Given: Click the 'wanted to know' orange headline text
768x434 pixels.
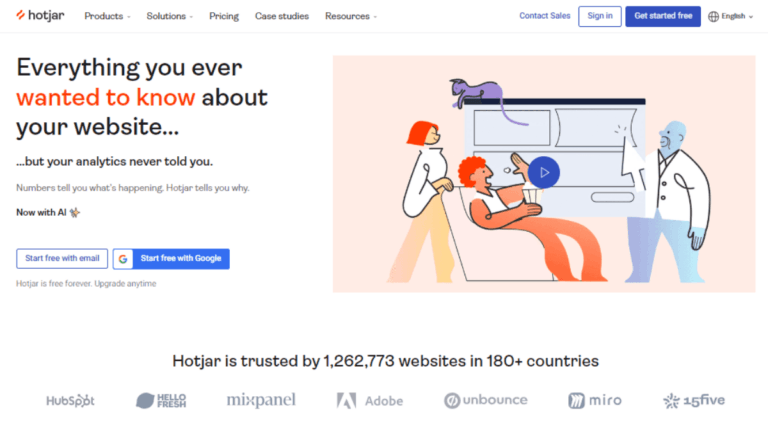Looking at the screenshot, I should click(106, 97).
